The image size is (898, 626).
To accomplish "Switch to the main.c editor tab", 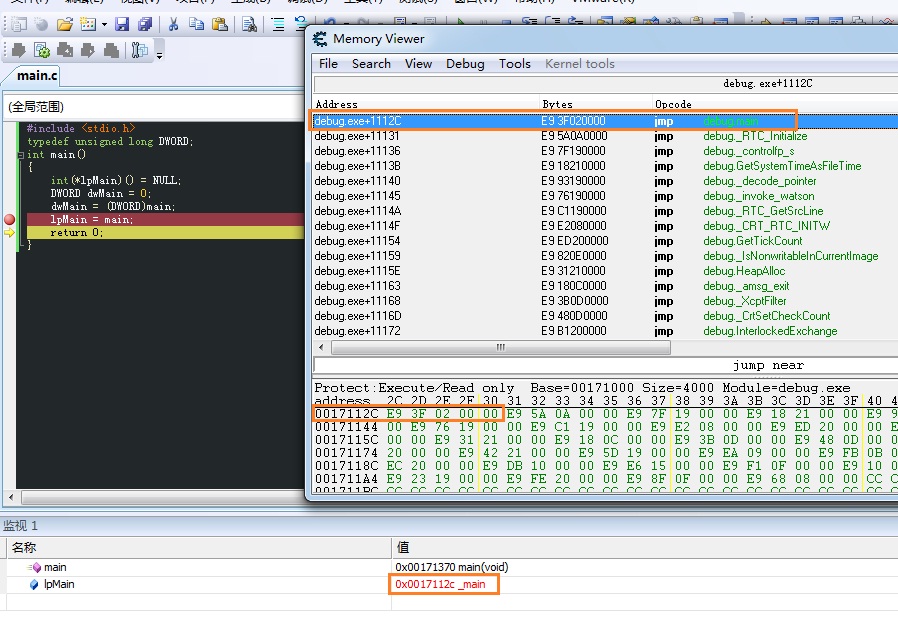I will (38, 76).
